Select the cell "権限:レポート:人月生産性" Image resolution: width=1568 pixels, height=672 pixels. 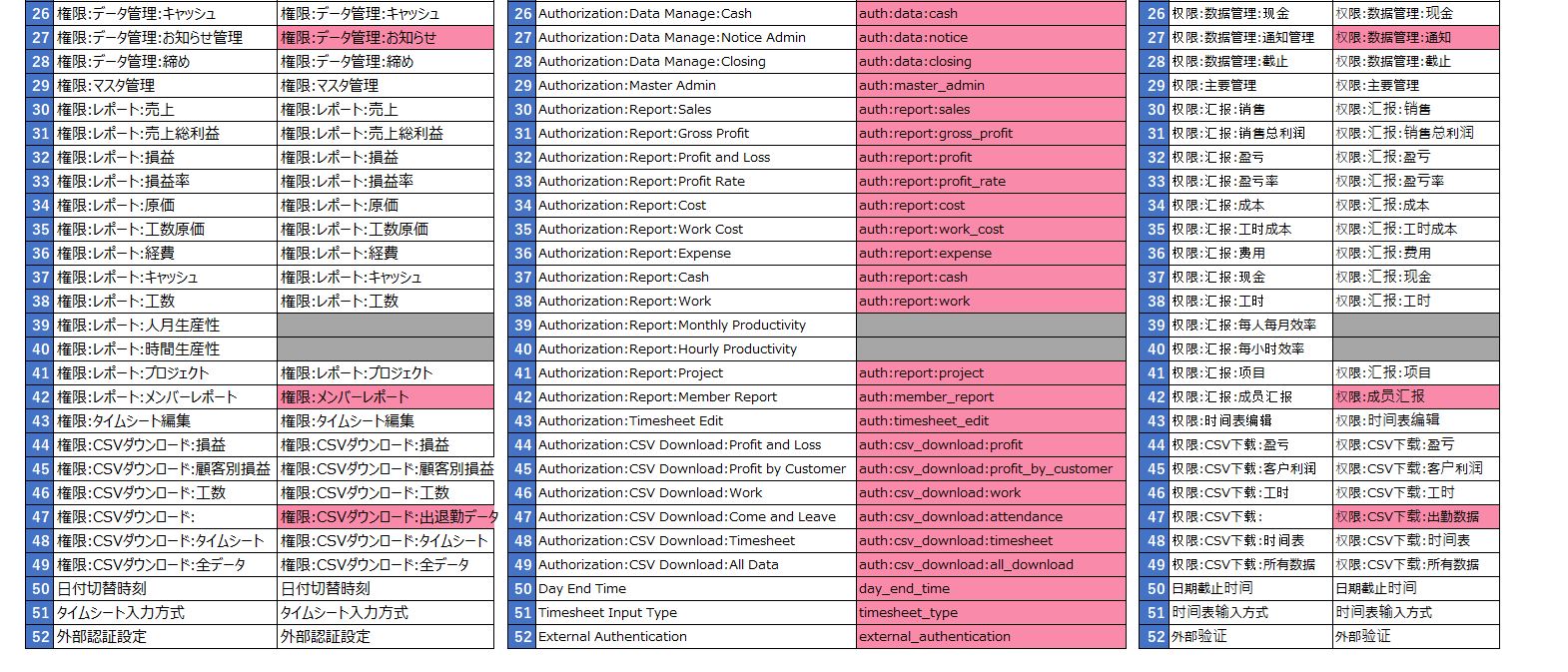pyautogui.click(x=165, y=326)
